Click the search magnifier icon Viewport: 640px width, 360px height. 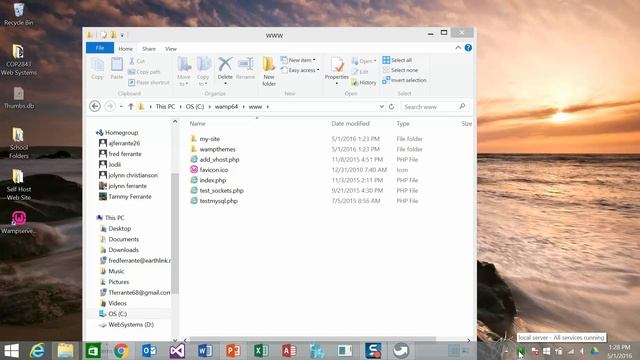coord(462,107)
